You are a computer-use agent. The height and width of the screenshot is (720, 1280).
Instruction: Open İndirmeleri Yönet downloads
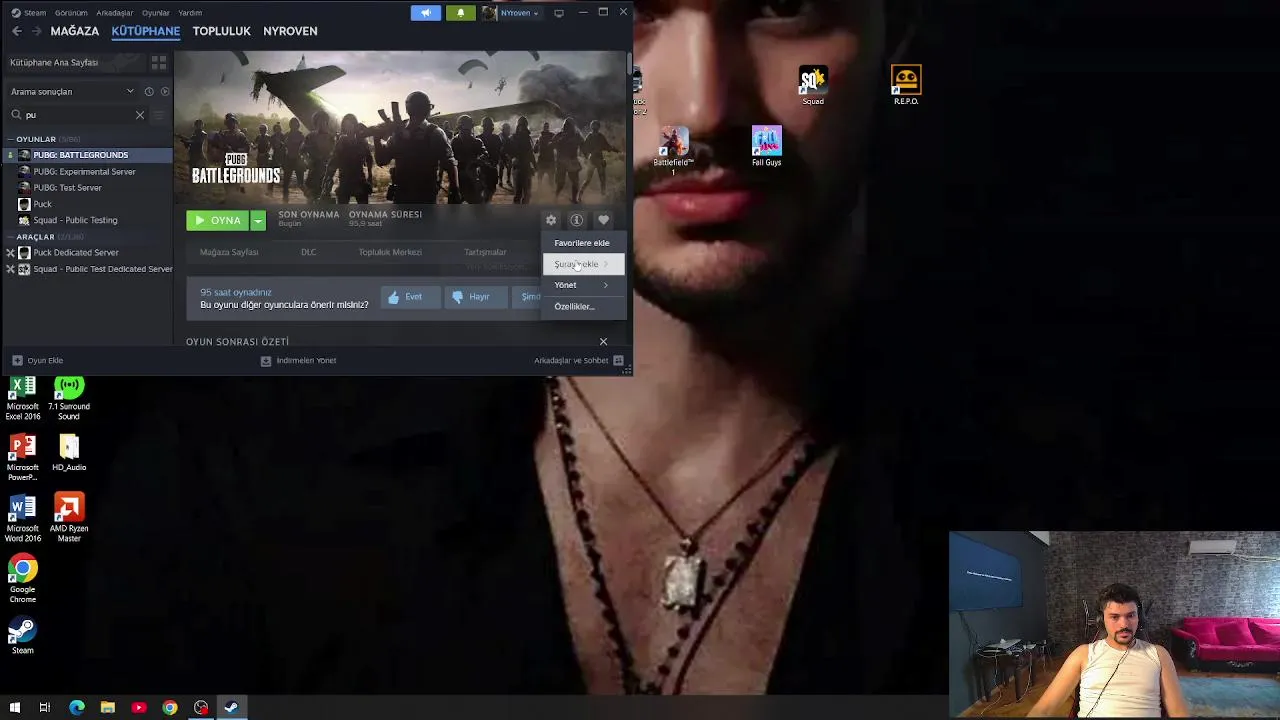299,360
